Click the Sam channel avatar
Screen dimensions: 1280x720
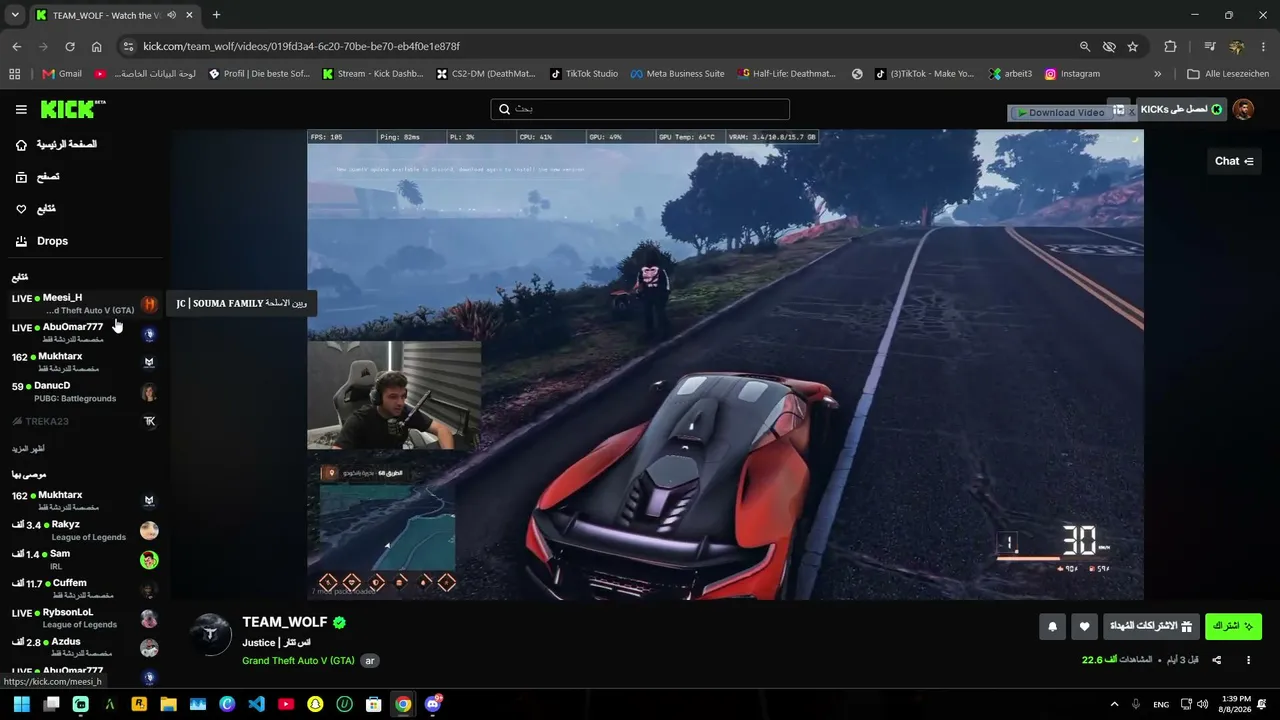pyautogui.click(x=149, y=560)
